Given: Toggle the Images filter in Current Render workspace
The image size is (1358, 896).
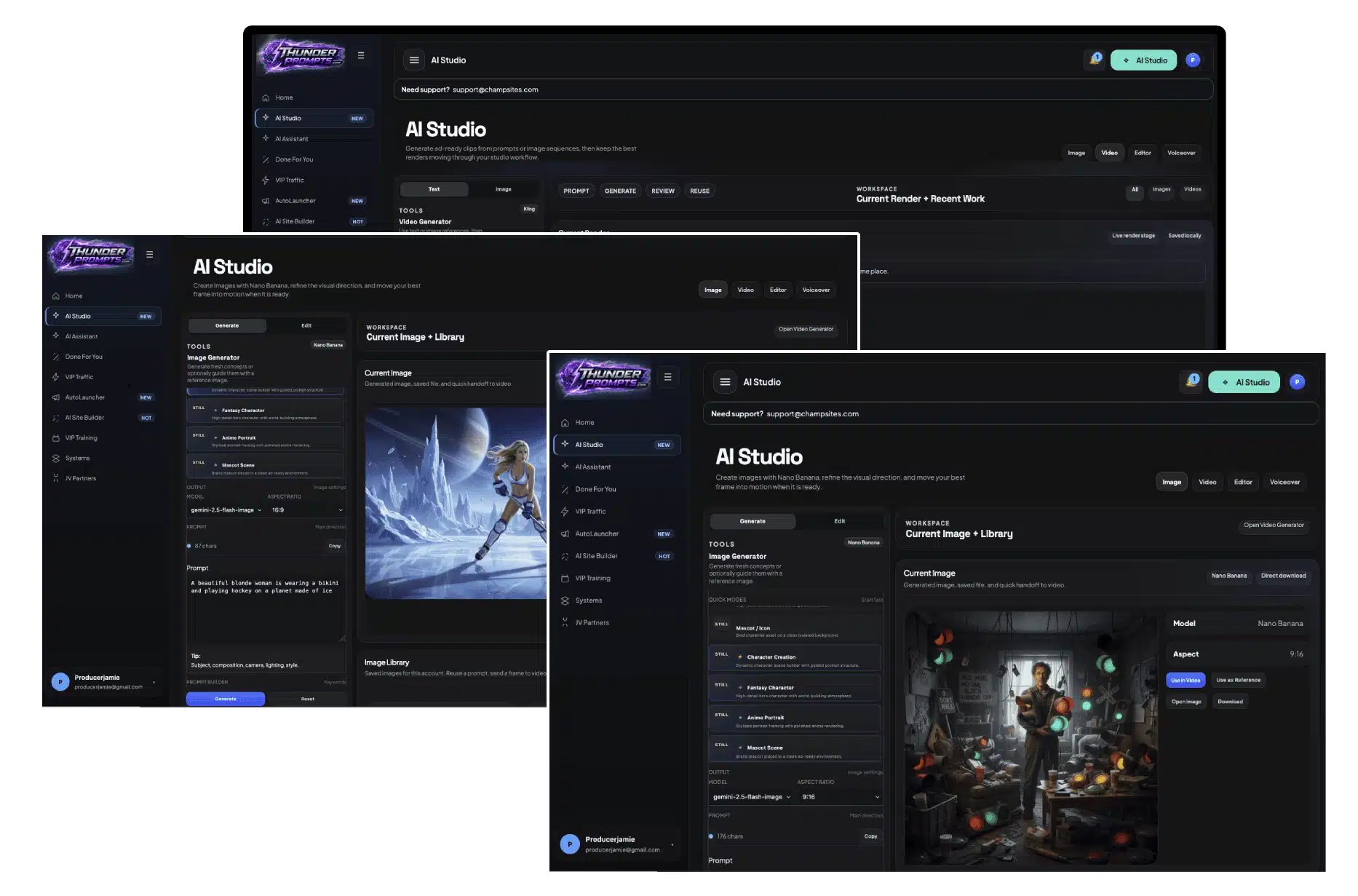Looking at the screenshot, I should (1162, 190).
